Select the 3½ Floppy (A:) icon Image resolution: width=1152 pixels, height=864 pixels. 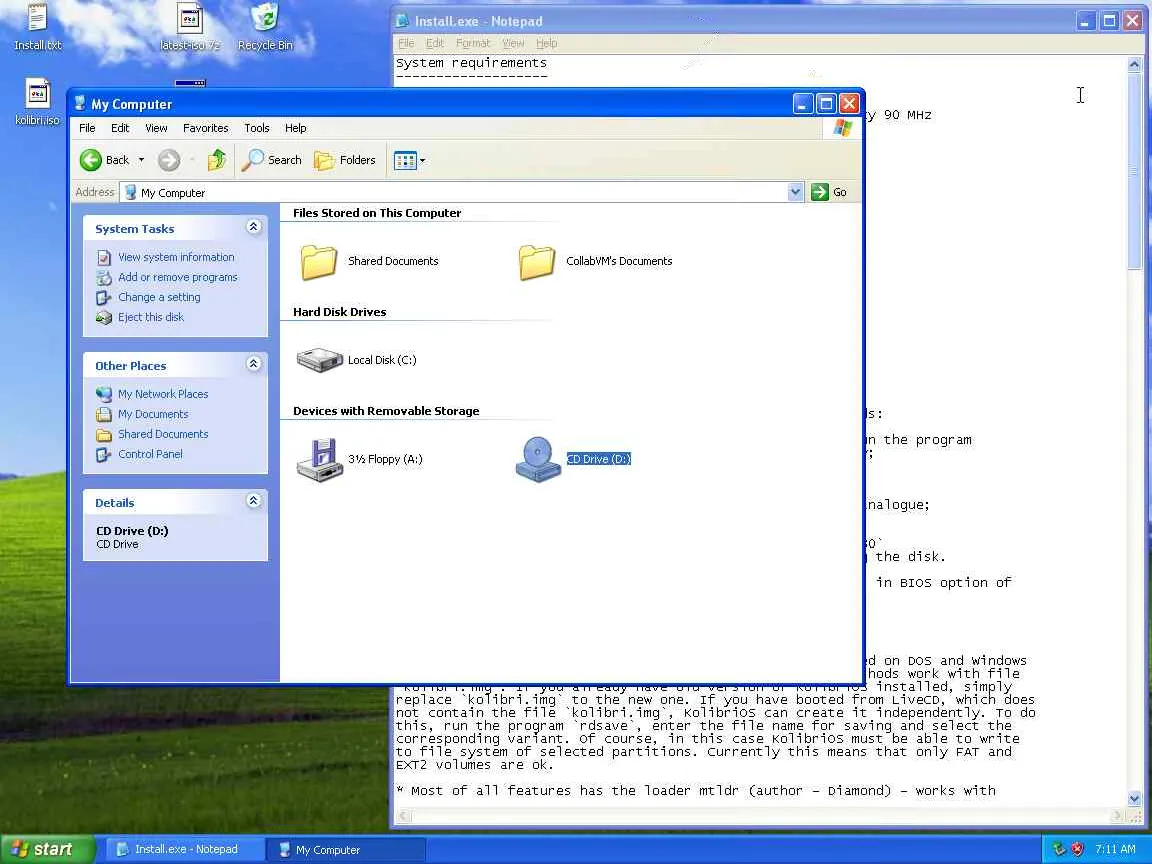coord(320,460)
